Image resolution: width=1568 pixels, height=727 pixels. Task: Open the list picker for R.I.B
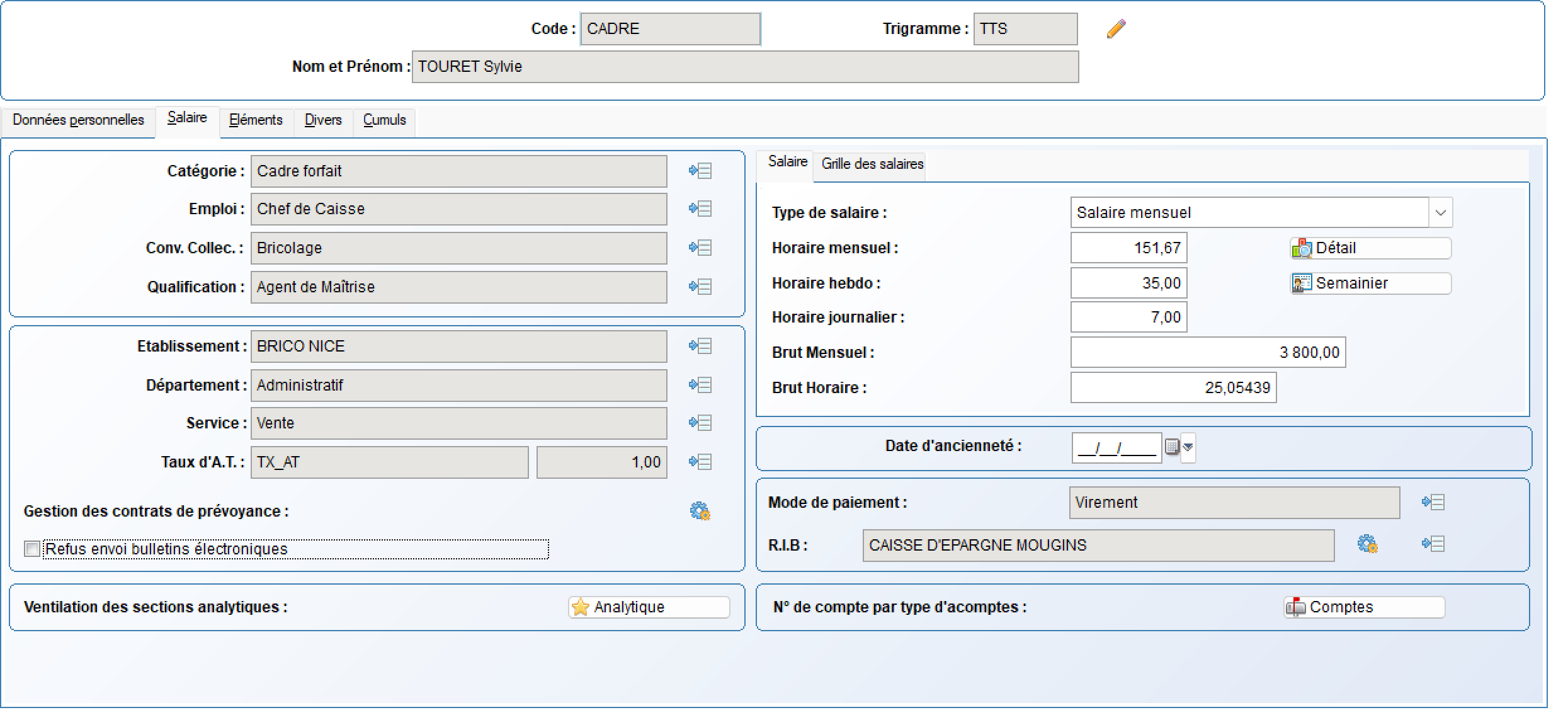pos(1433,544)
